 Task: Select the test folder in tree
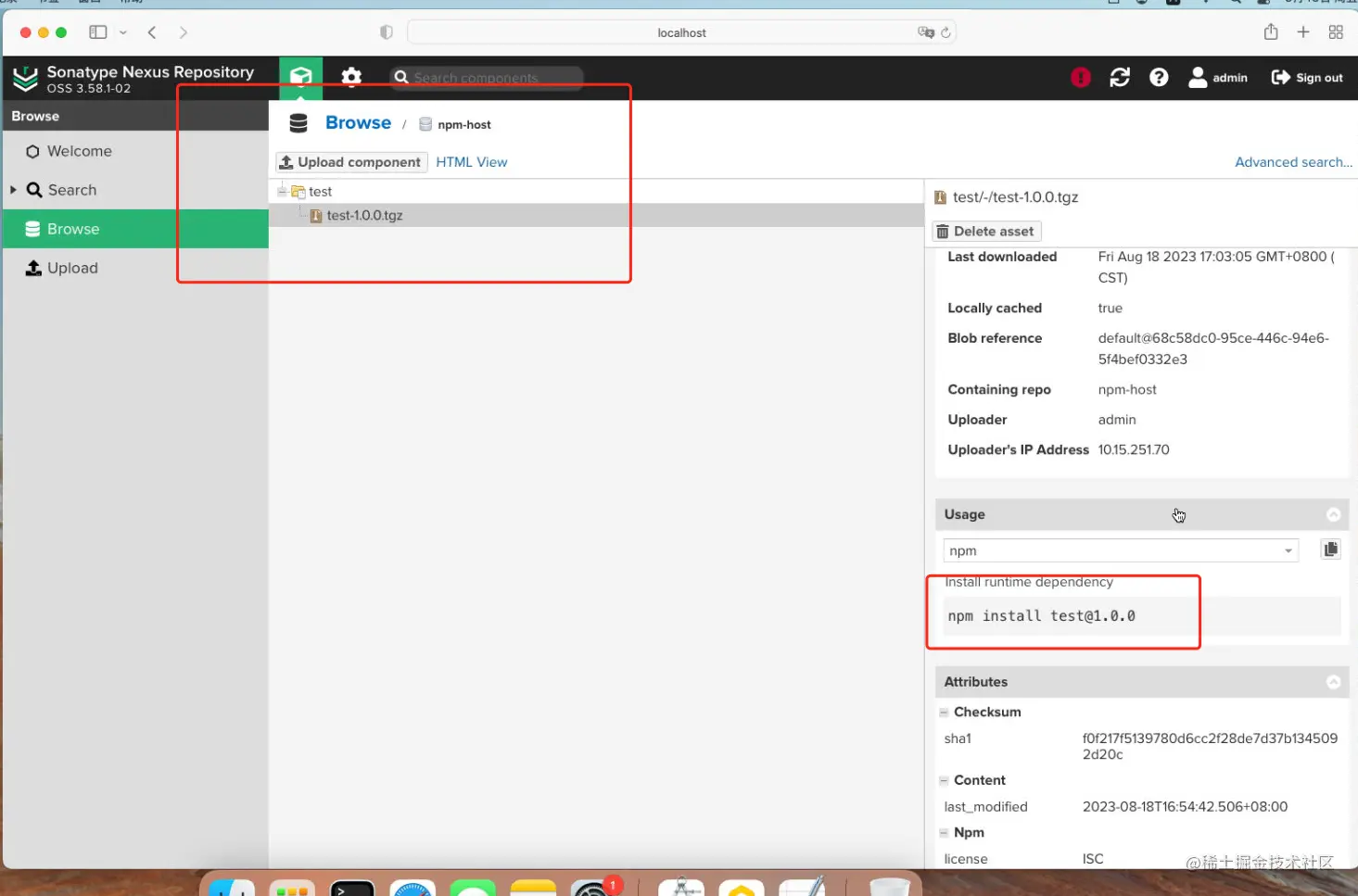tap(320, 191)
